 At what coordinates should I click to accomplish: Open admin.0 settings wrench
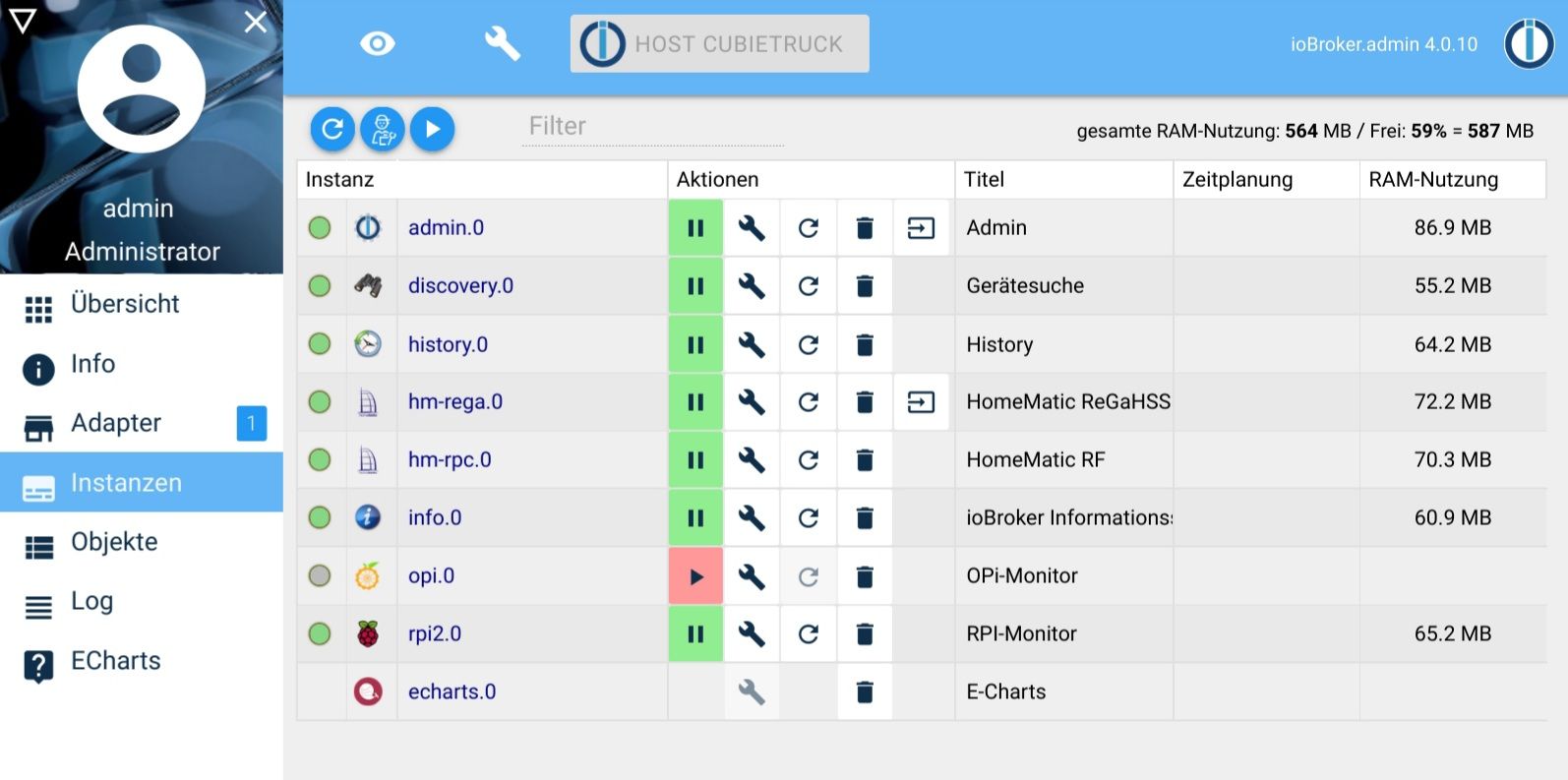coord(752,228)
